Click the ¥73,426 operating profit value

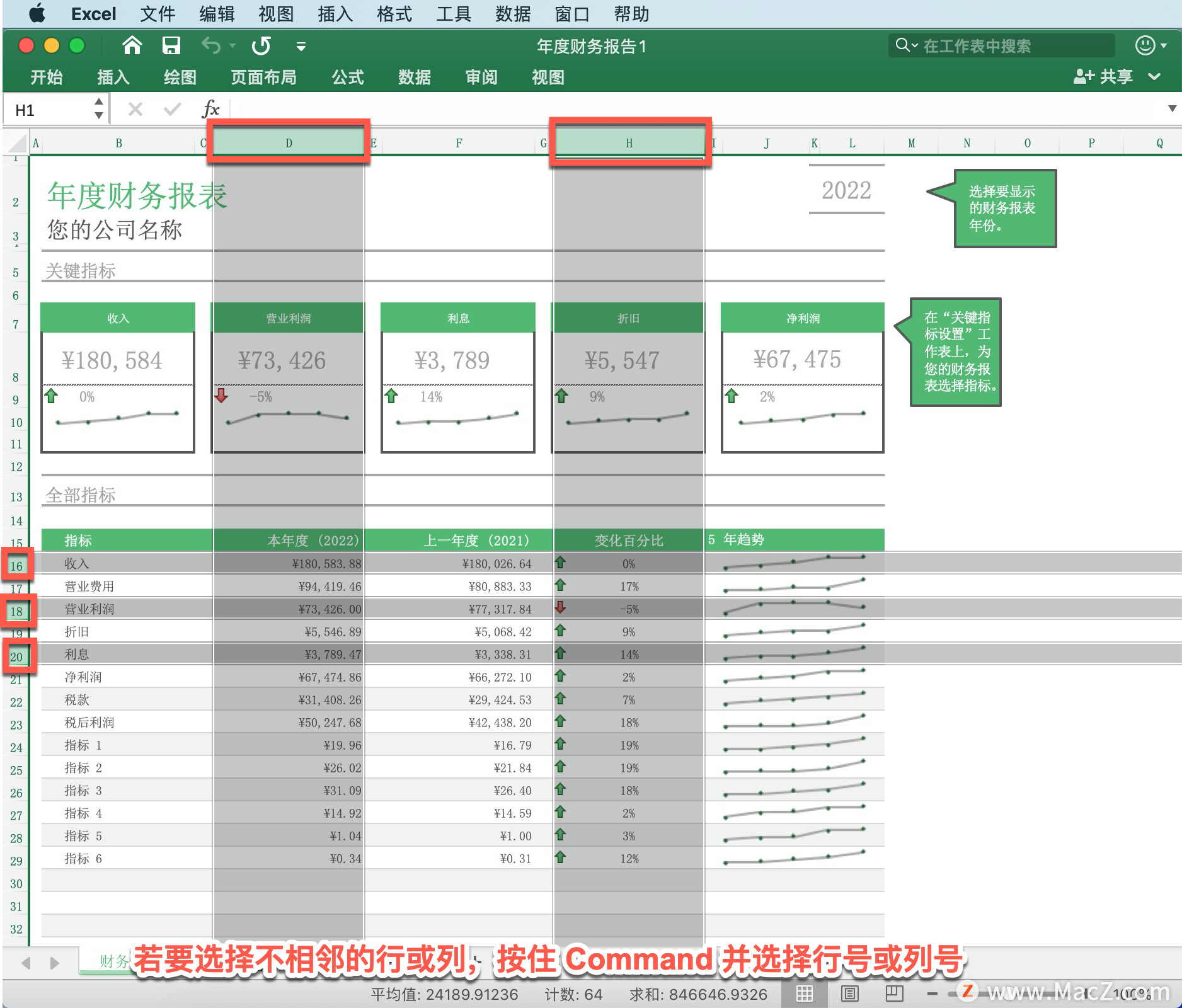(x=282, y=360)
